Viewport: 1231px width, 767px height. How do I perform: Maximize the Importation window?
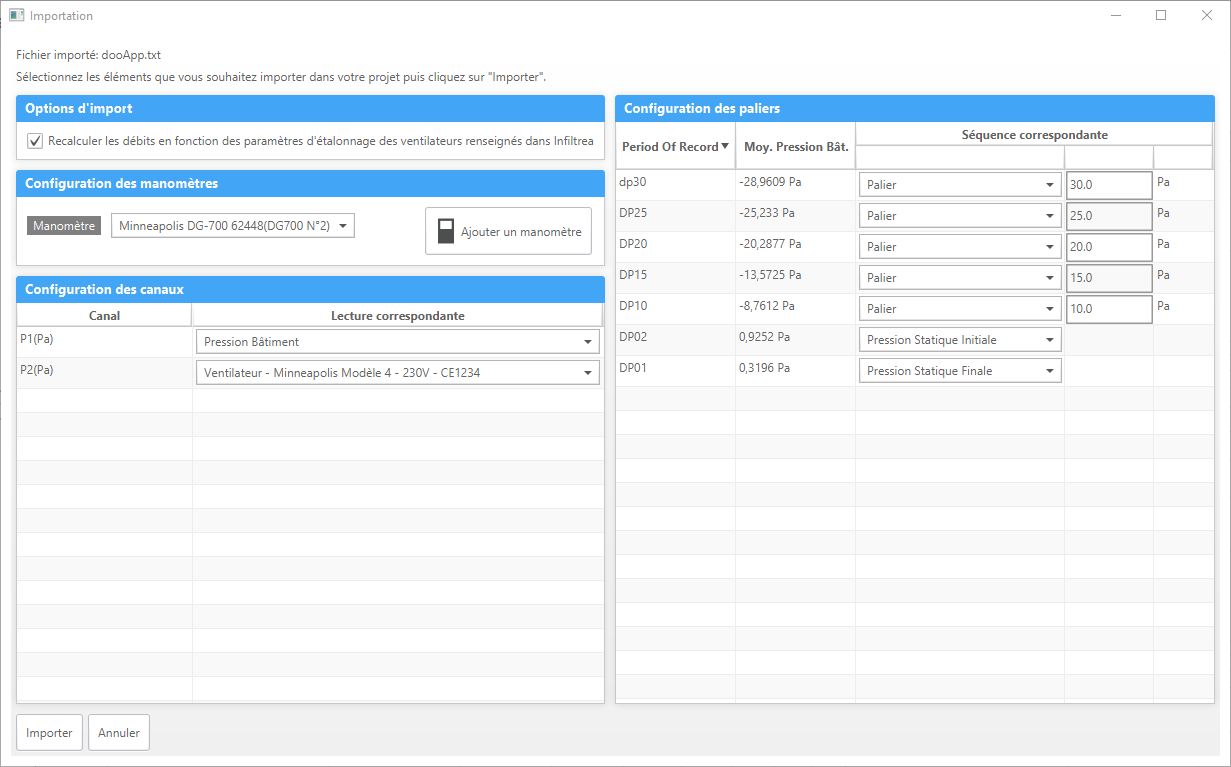point(1161,15)
